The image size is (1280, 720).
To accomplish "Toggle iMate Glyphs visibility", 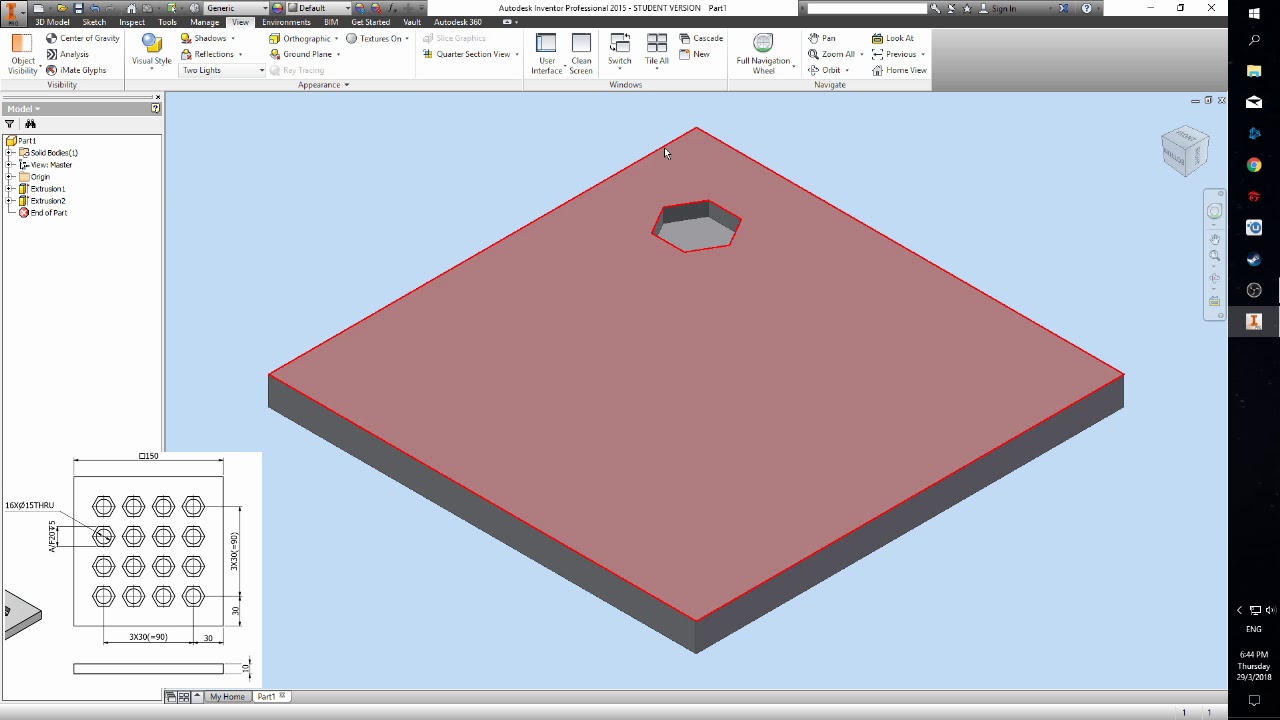I will click(76, 70).
